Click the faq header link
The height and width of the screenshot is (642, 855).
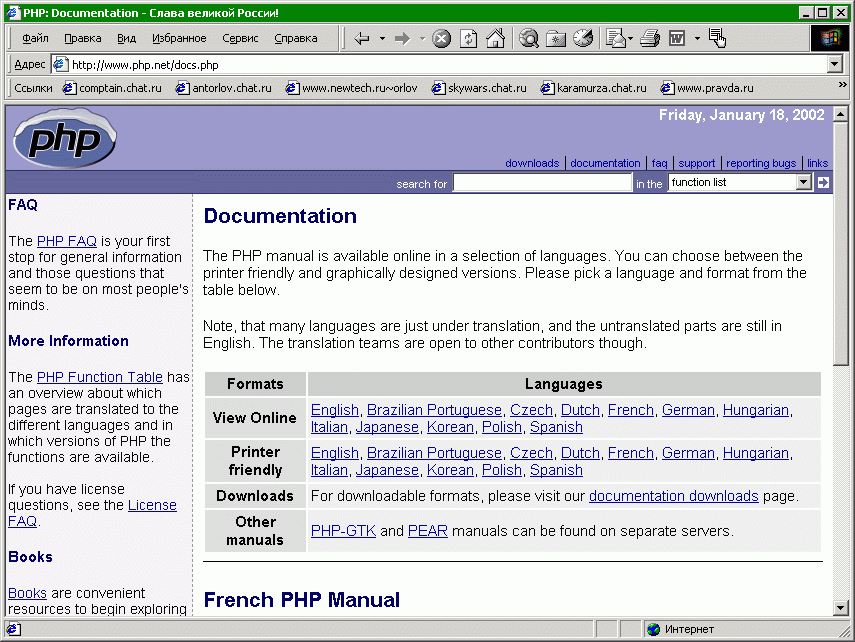pyautogui.click(x=659, y=163)
